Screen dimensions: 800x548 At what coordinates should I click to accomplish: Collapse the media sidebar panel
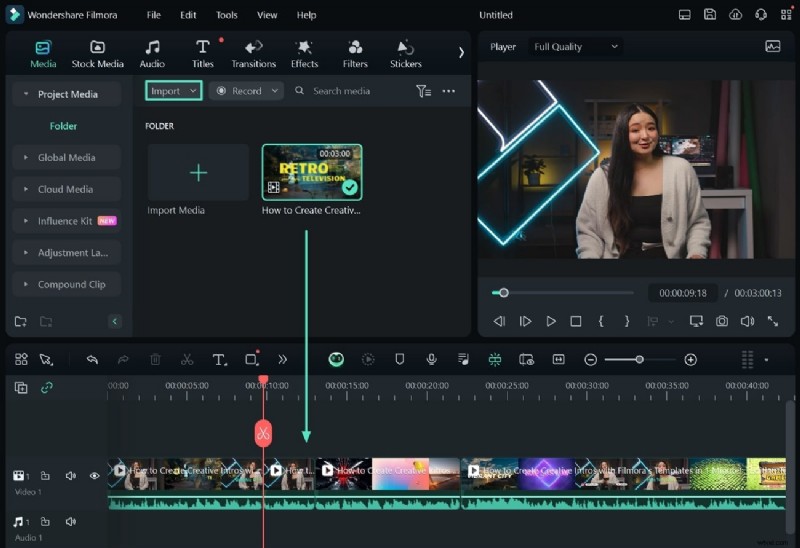(x=114, y=321)
